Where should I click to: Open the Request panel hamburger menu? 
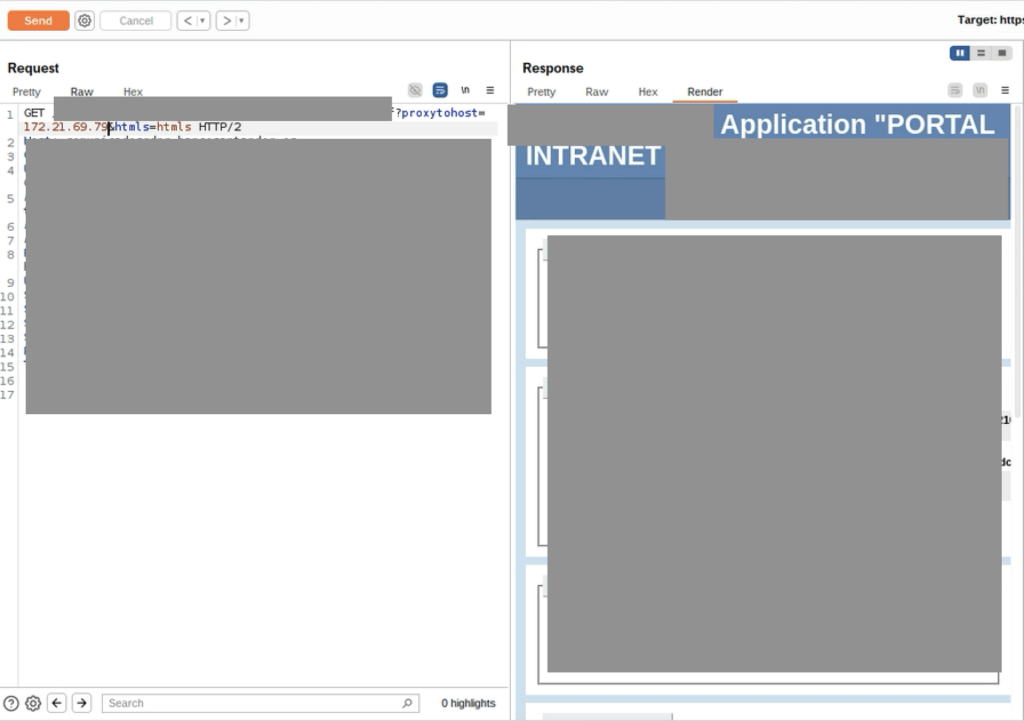coord(490,90)
